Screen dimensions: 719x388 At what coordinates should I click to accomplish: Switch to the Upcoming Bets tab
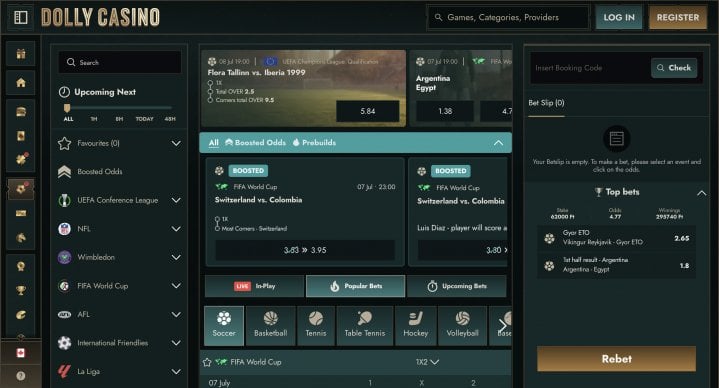(x=457, y=286)
